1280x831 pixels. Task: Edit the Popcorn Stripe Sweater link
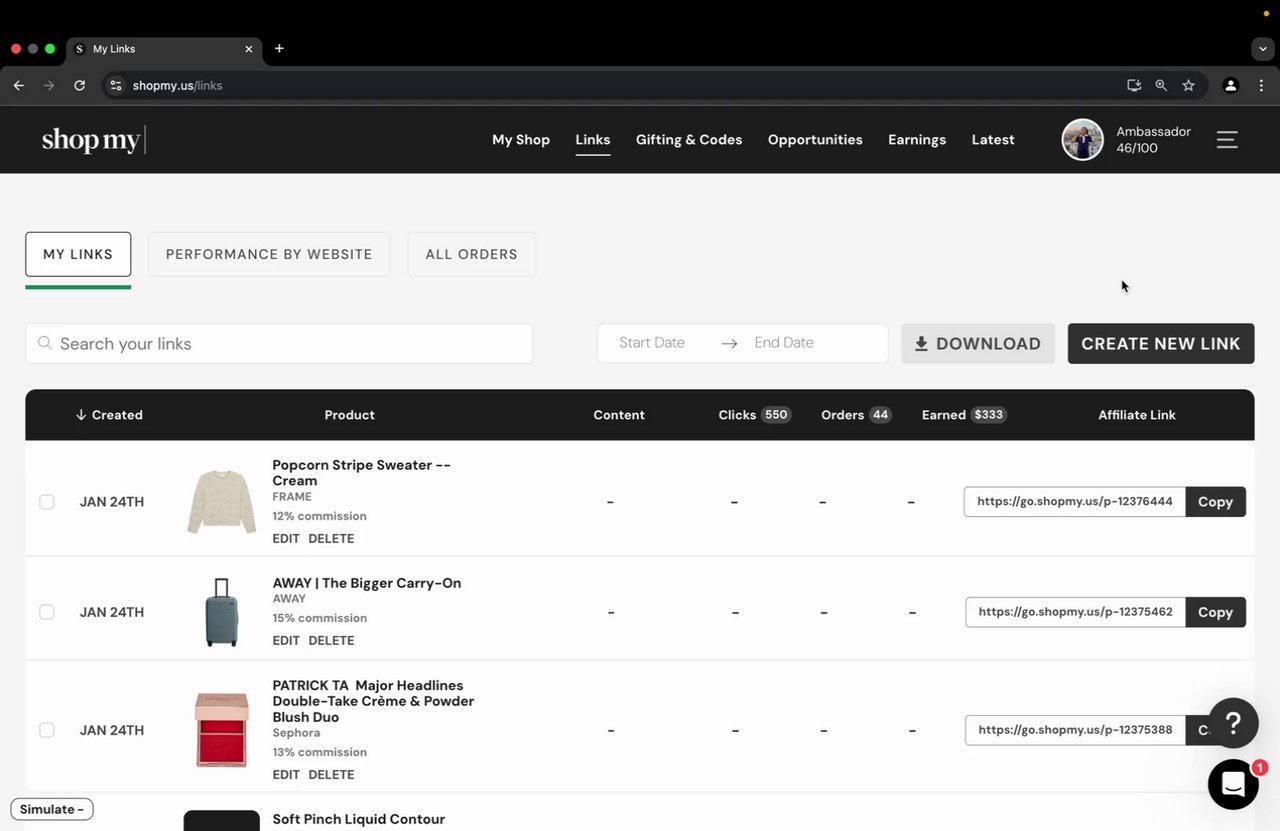point(286,538)
